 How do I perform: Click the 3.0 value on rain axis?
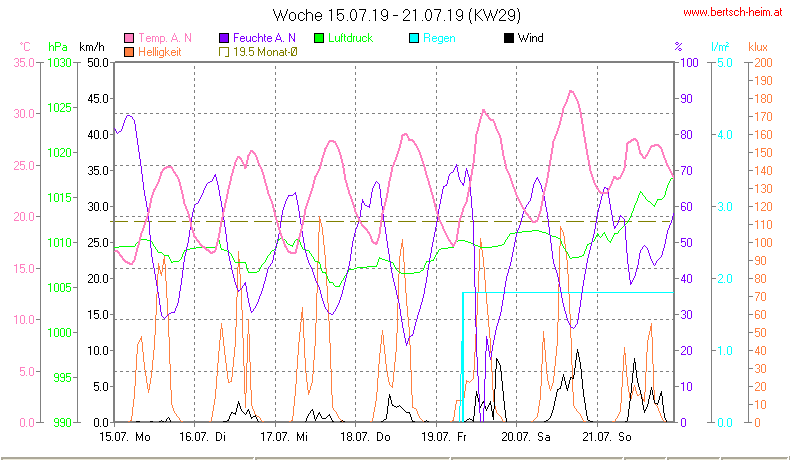725,207
